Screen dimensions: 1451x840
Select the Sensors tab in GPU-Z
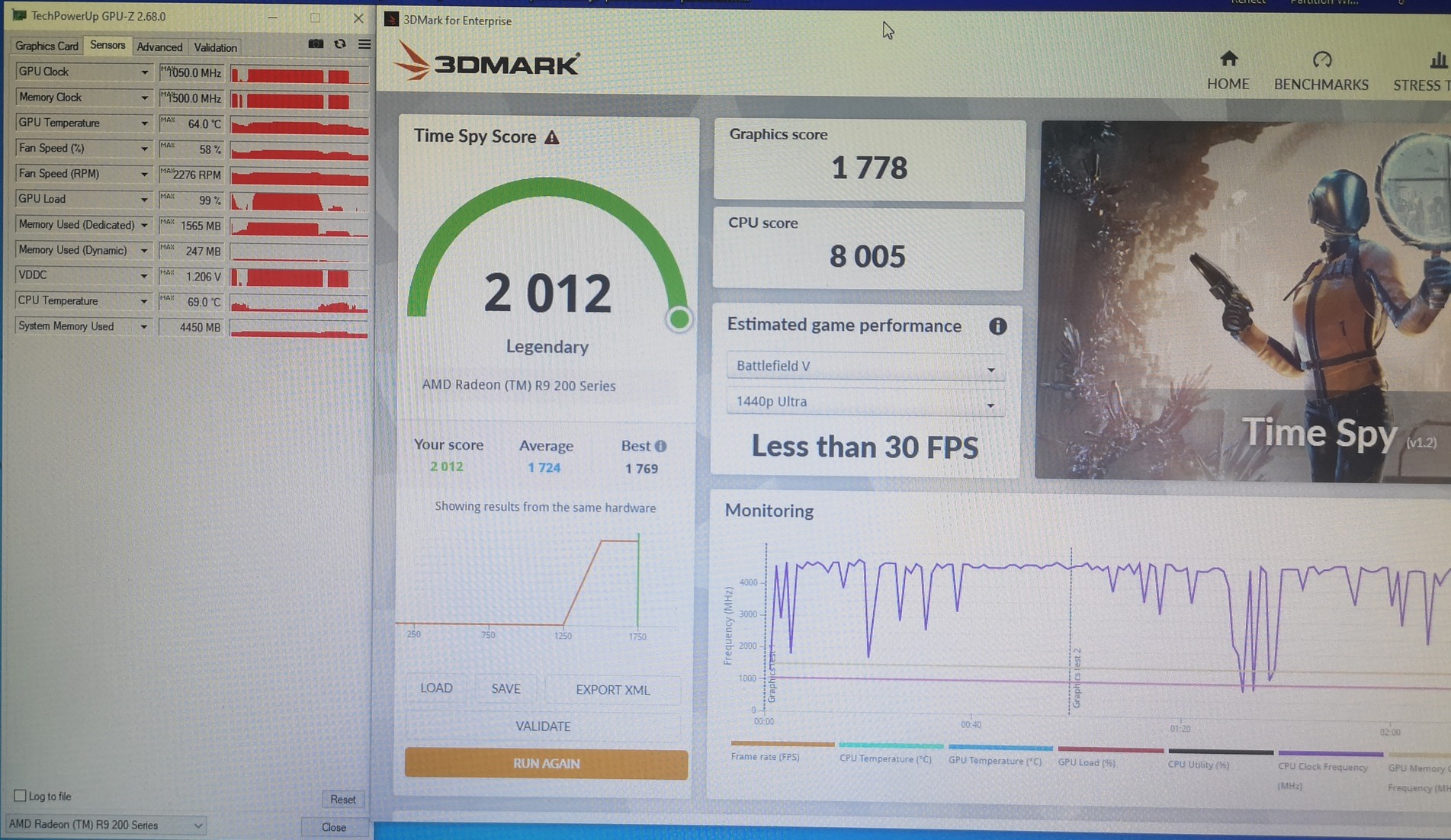(x=108, y=45)
